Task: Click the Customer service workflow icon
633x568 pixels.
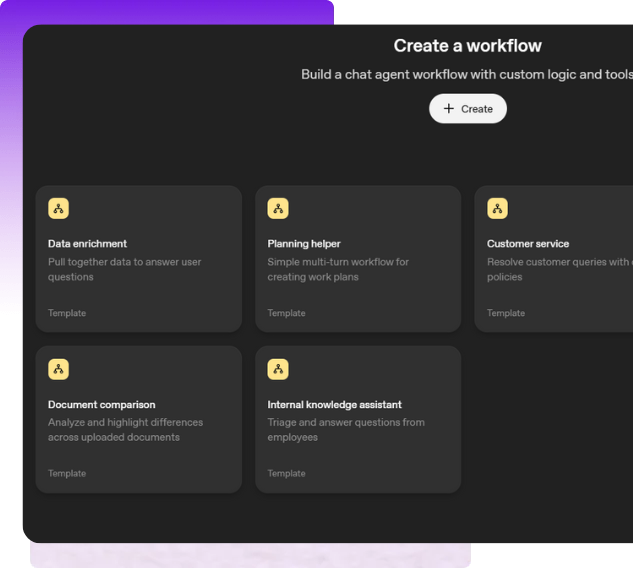Action: (x=497, y=208)
